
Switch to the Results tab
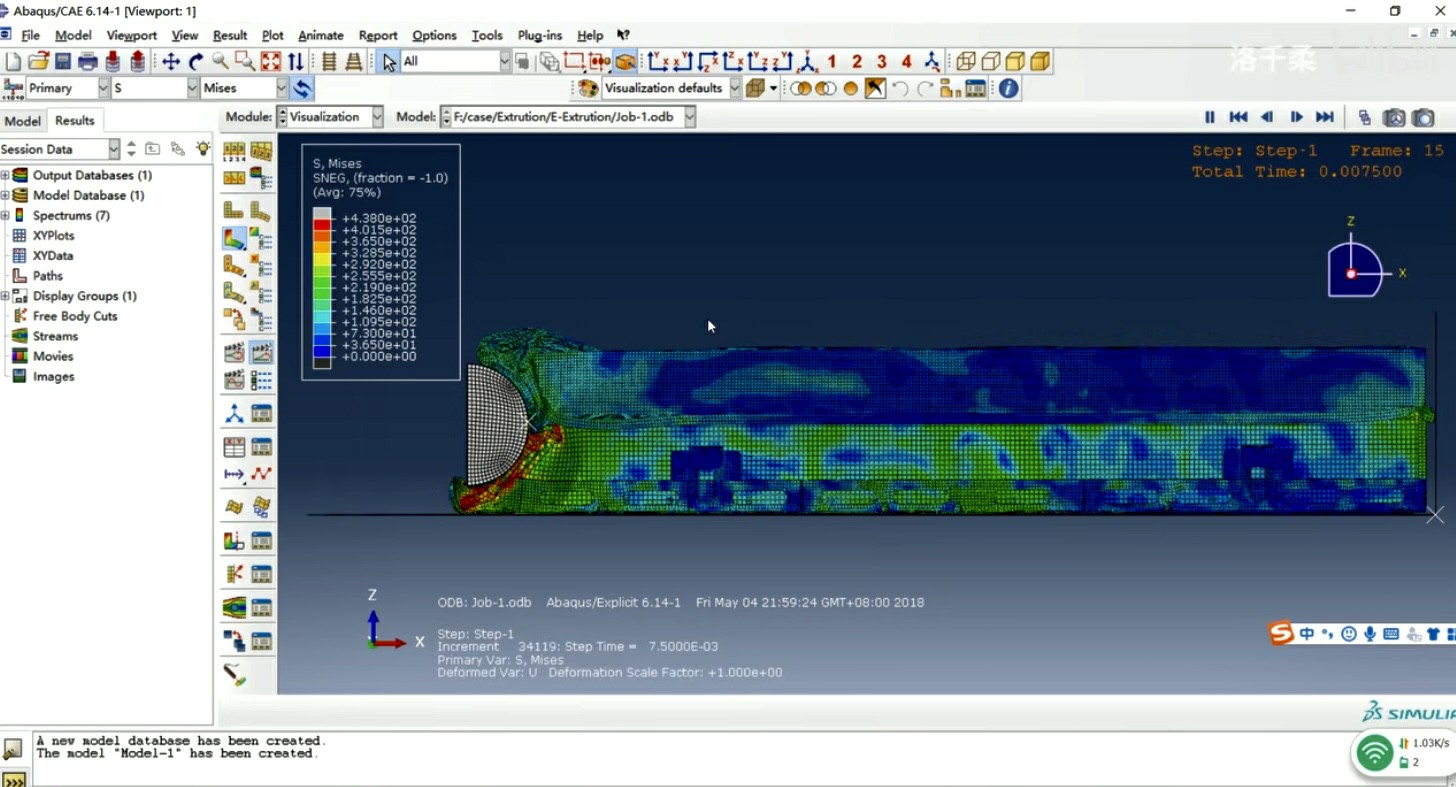coord(74,121)
